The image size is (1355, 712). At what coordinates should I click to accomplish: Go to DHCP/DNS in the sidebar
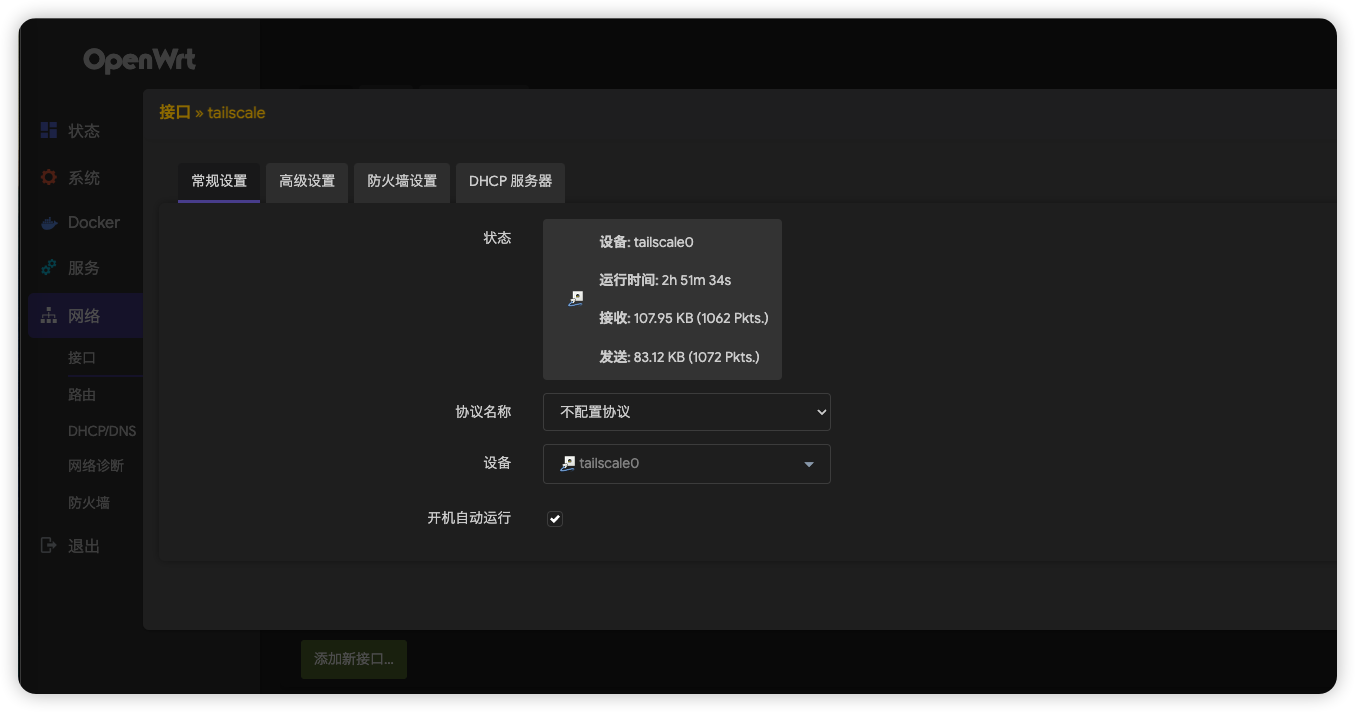[102, 431]
